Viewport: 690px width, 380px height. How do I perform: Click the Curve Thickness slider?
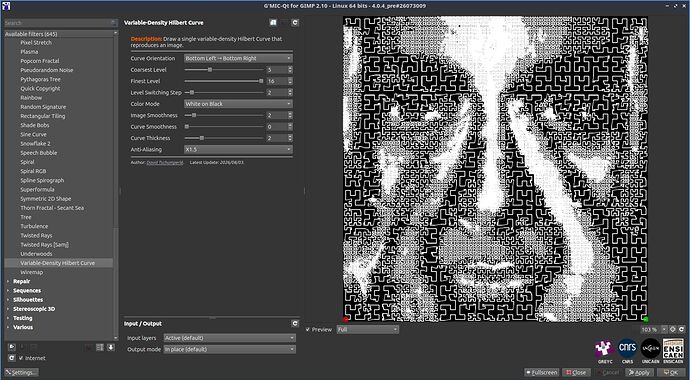(224, 138)
